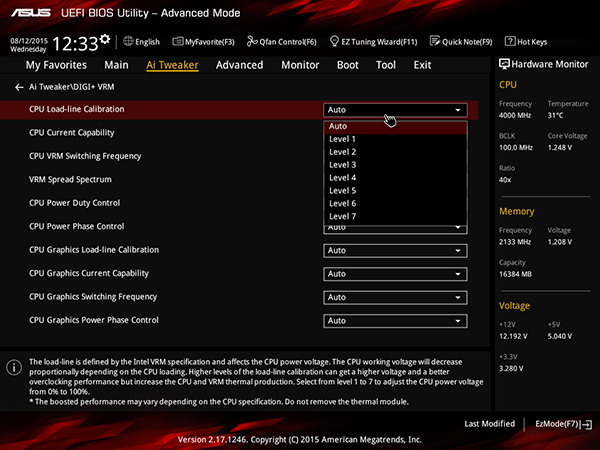This screenshot has width=600, height=450.
Task: Click the 4000 MHz CPU frequency value
Action: click(x=515, y=115)
